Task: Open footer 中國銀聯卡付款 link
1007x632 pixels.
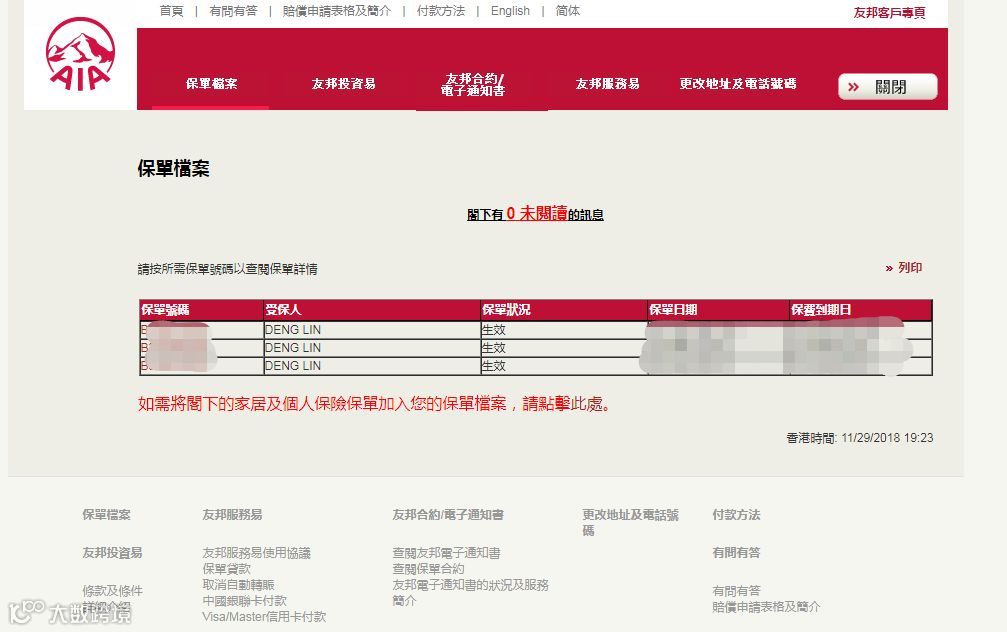Action: (x=245, y=601)
